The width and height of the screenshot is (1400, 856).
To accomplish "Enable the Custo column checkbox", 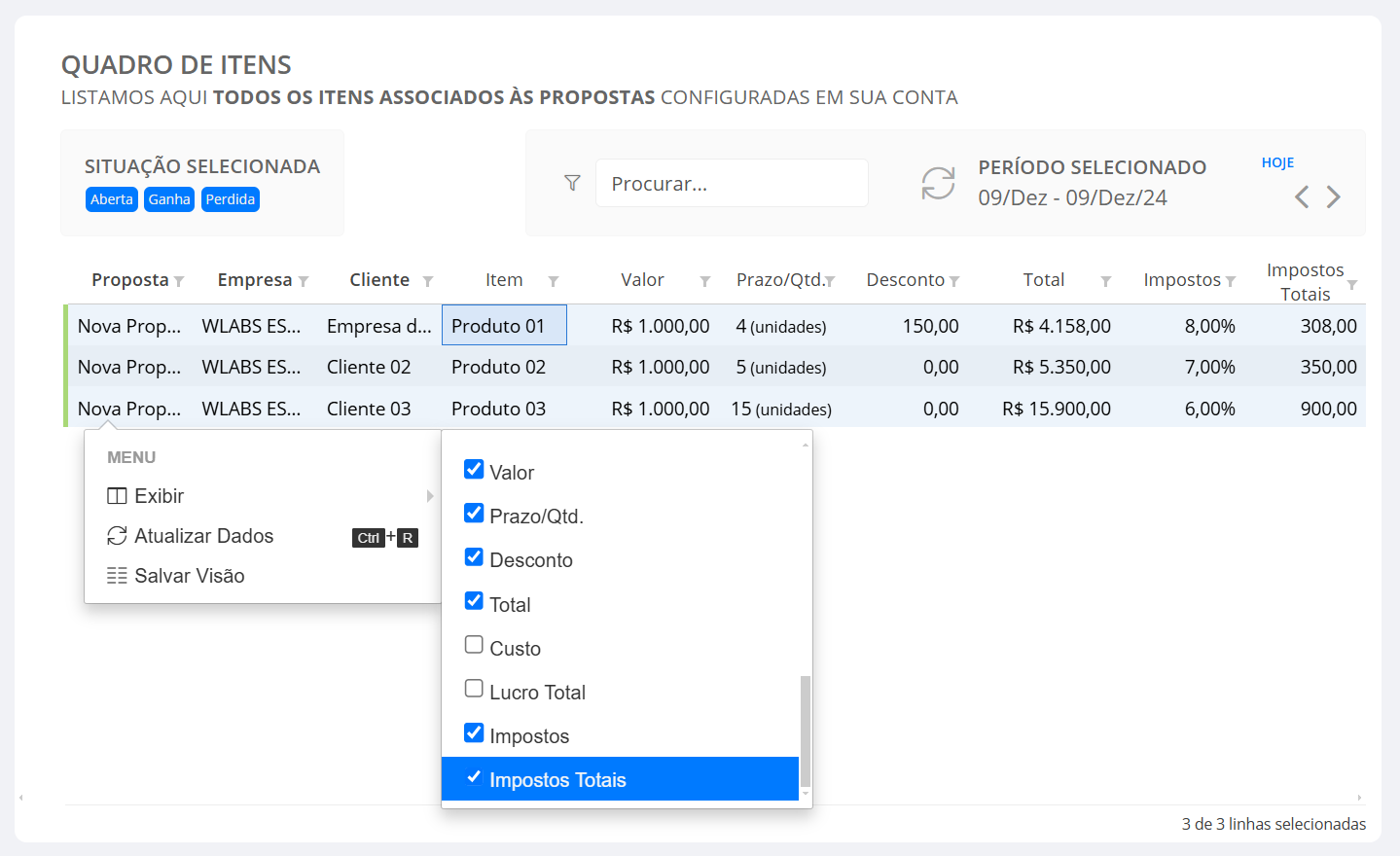I will coord(474,644).
